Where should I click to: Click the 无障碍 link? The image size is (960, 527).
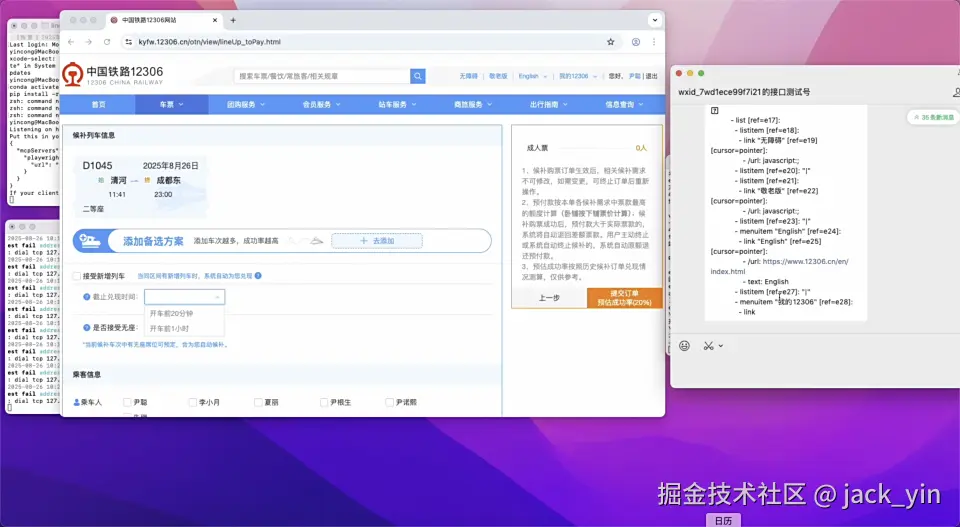pyautogui.click(x=468, y=77)
